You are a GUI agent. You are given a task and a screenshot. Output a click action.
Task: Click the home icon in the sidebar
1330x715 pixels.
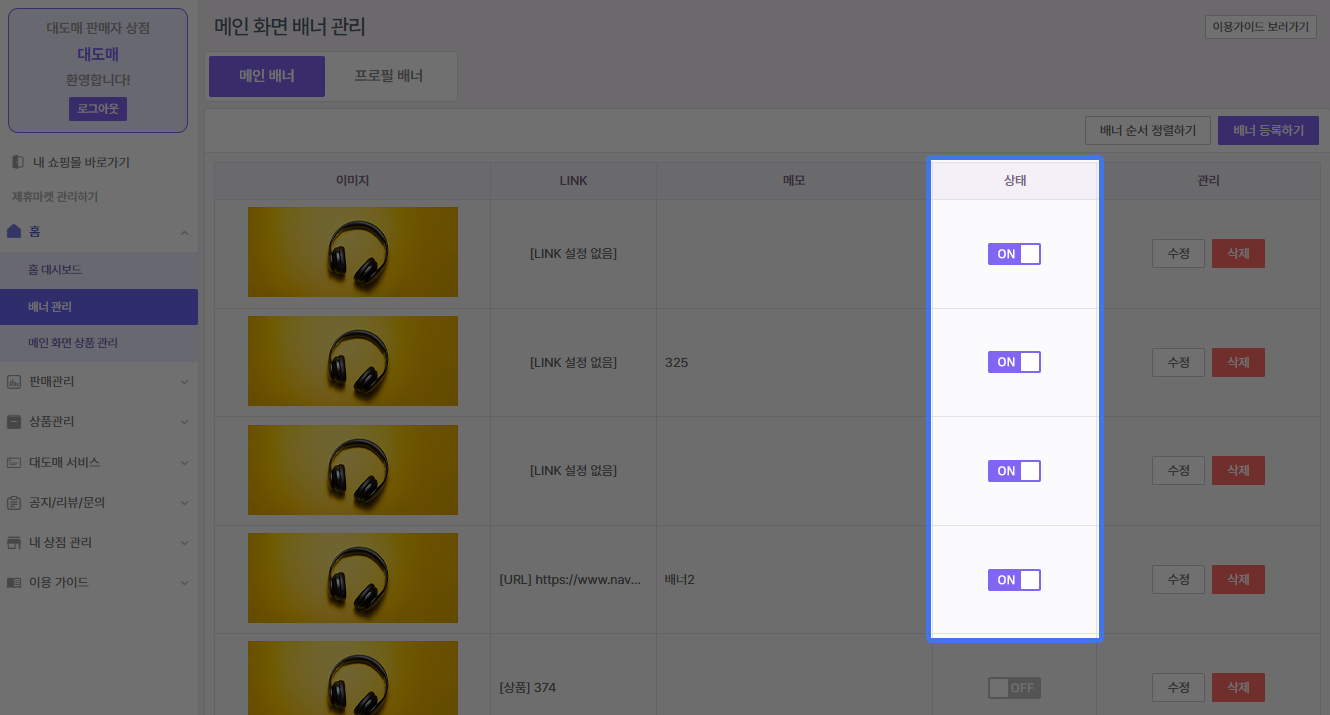click(x=14, y=231)
